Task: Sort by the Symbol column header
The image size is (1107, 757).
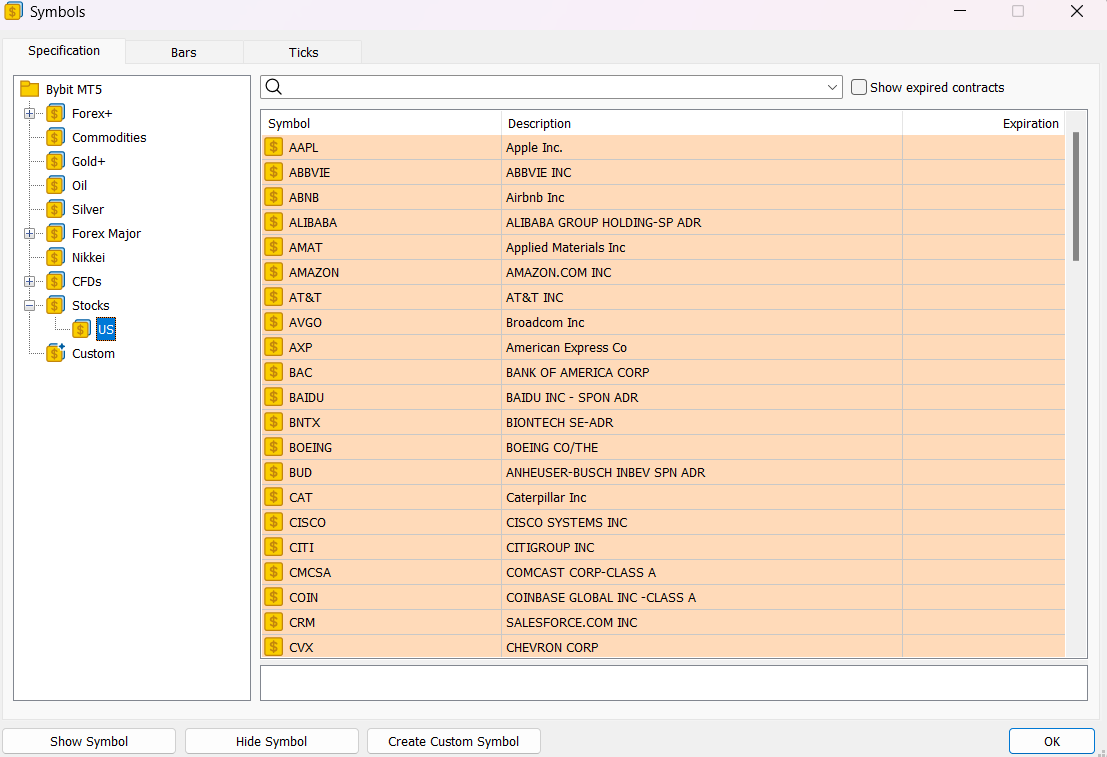Action: 381,123
